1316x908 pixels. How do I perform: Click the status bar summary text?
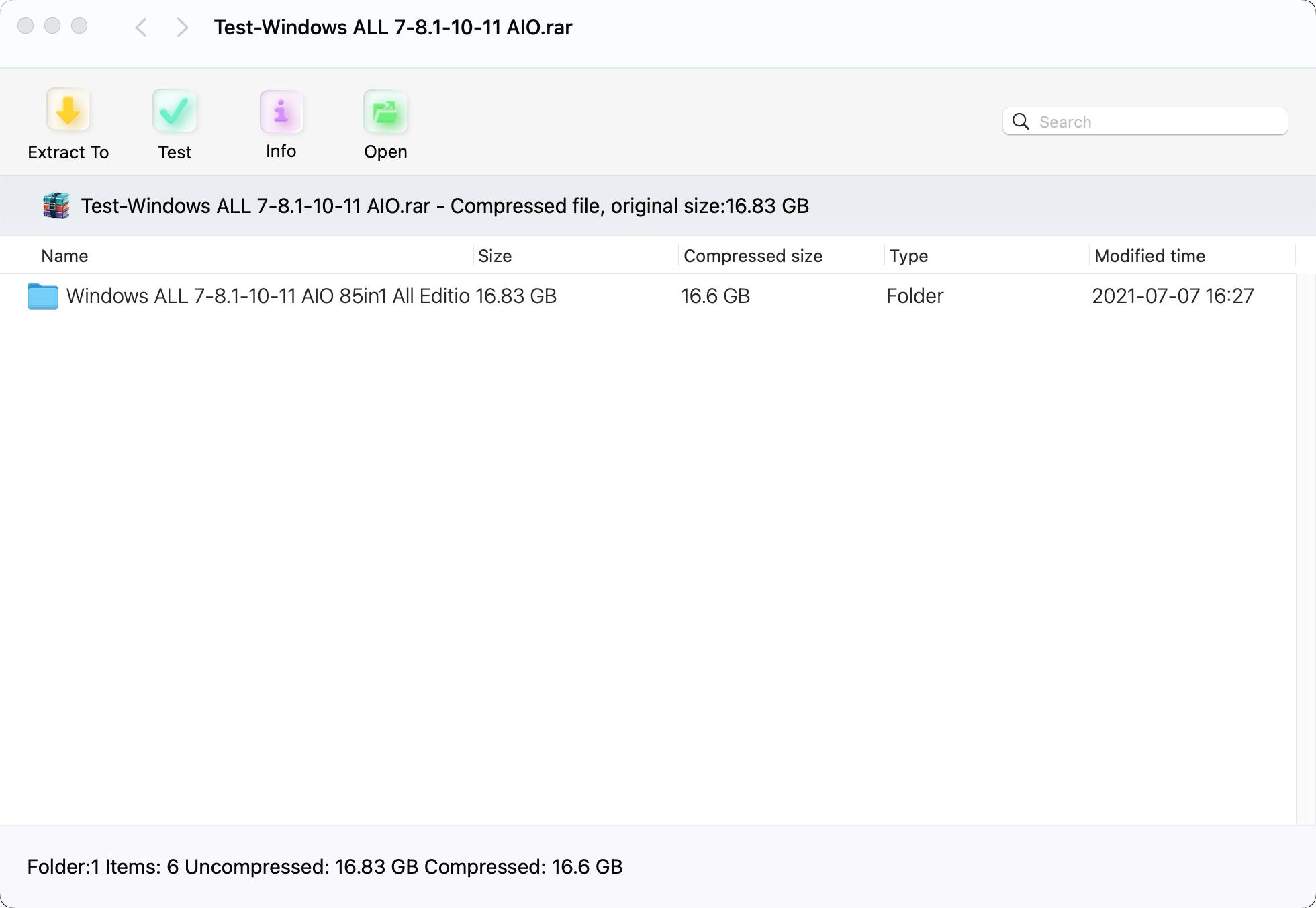coord(325,867)
